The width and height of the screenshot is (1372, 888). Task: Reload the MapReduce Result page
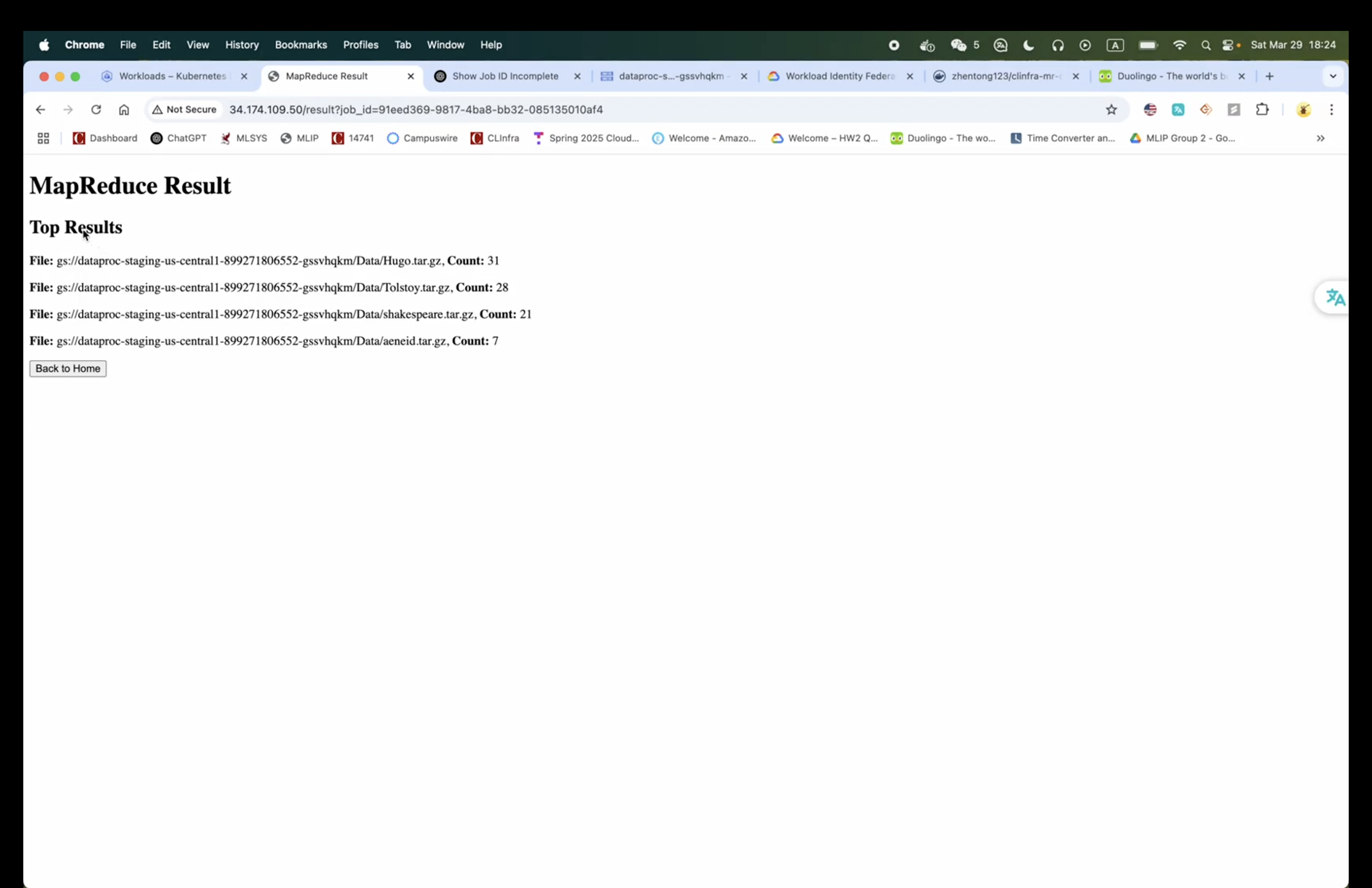(96, 110)
